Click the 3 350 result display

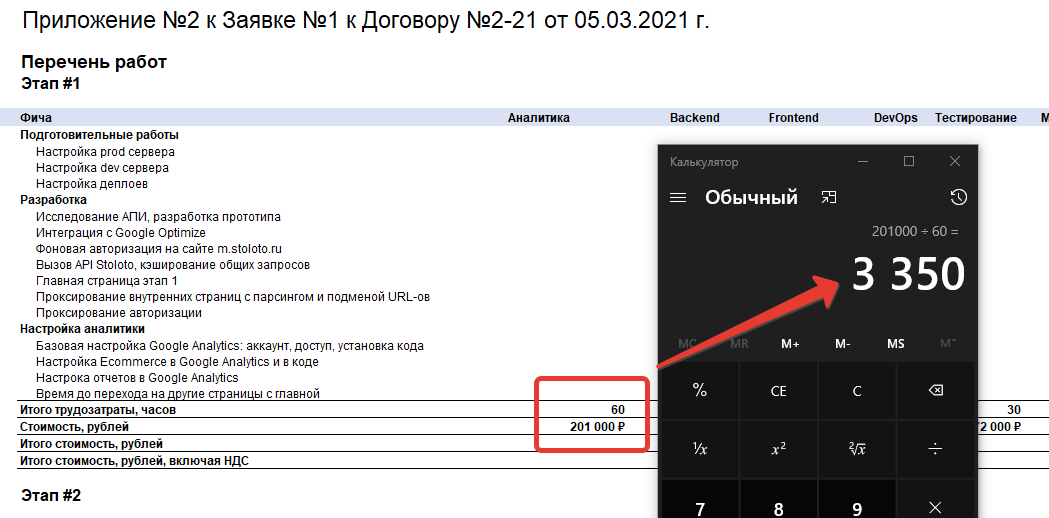[907, 274]
